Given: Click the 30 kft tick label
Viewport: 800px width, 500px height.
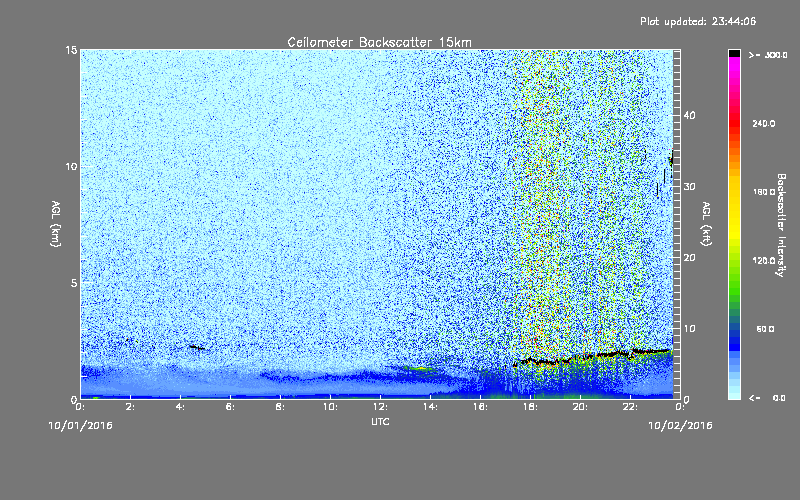Looking at the screenshot, I should pos(689,187).
